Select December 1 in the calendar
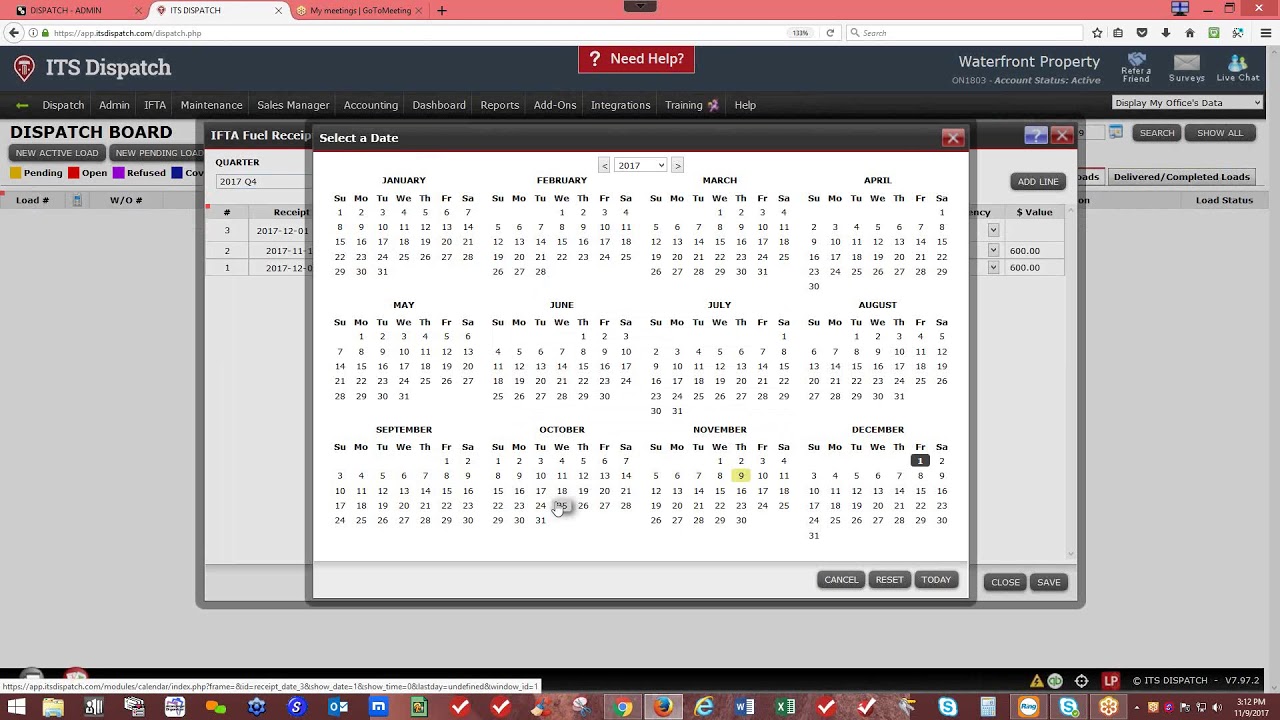Screen dimensions: 1280x720 point(920,461)
